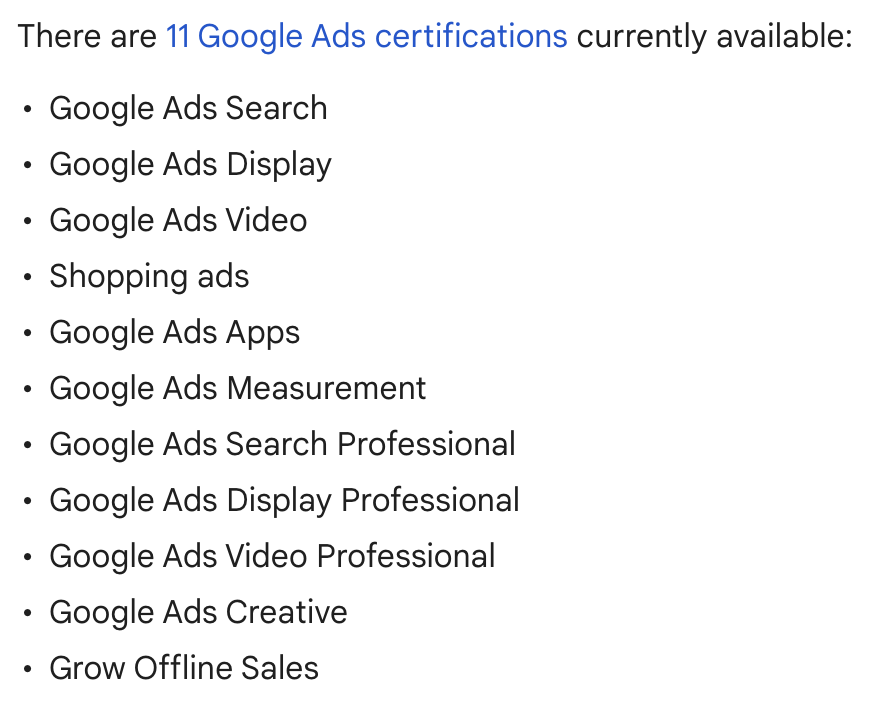Click the bullet before Shopping ads
The image size is (884, 720).
pyautogui.click(x=28, y=277)
